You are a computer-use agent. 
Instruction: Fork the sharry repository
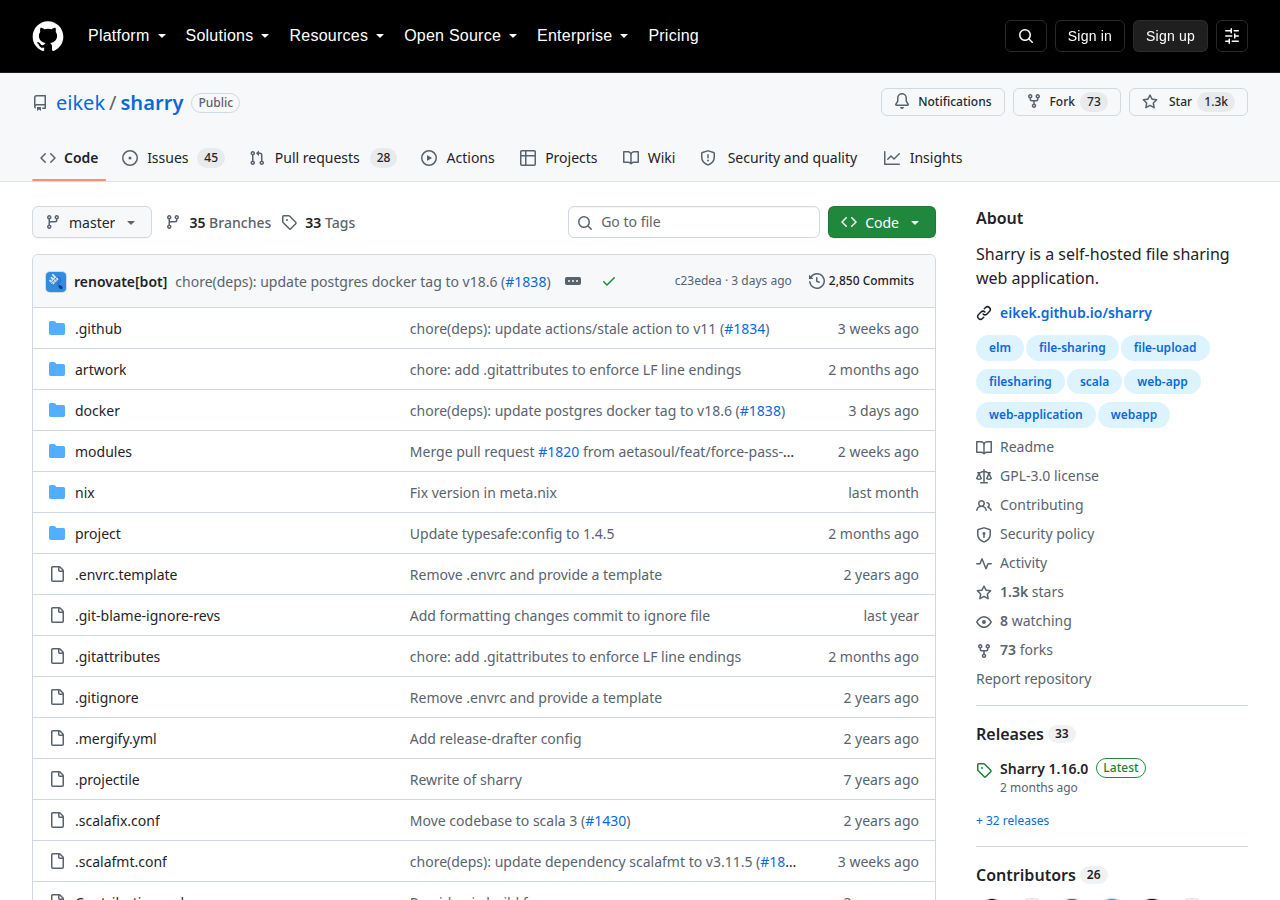(1067, 102)
